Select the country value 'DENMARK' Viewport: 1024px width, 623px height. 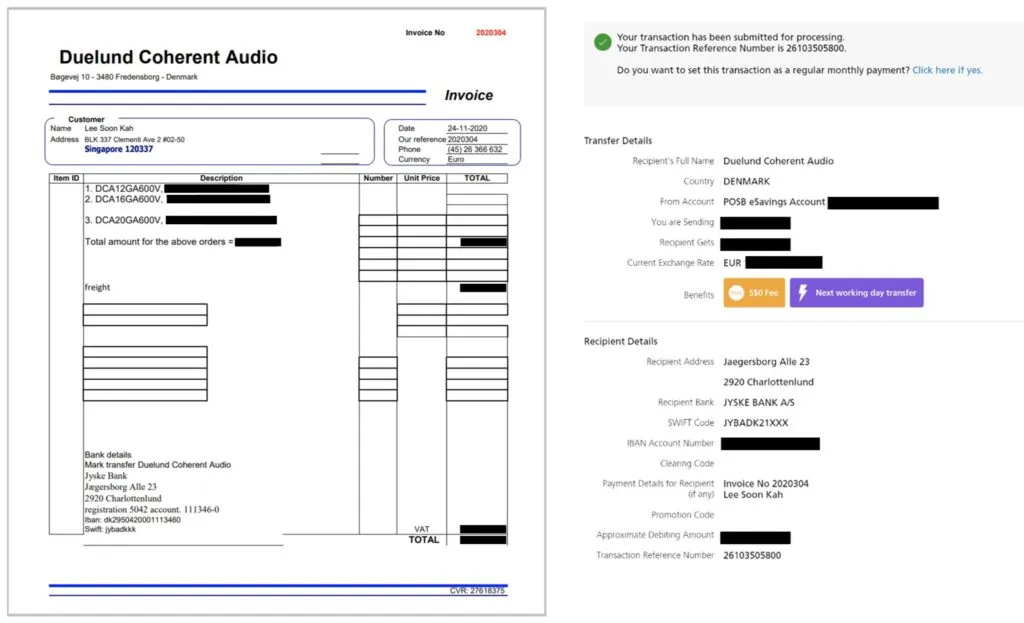click(x=746, y=182)
